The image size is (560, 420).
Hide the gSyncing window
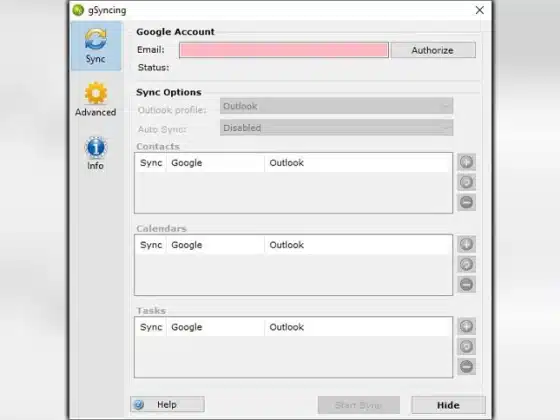448,405
